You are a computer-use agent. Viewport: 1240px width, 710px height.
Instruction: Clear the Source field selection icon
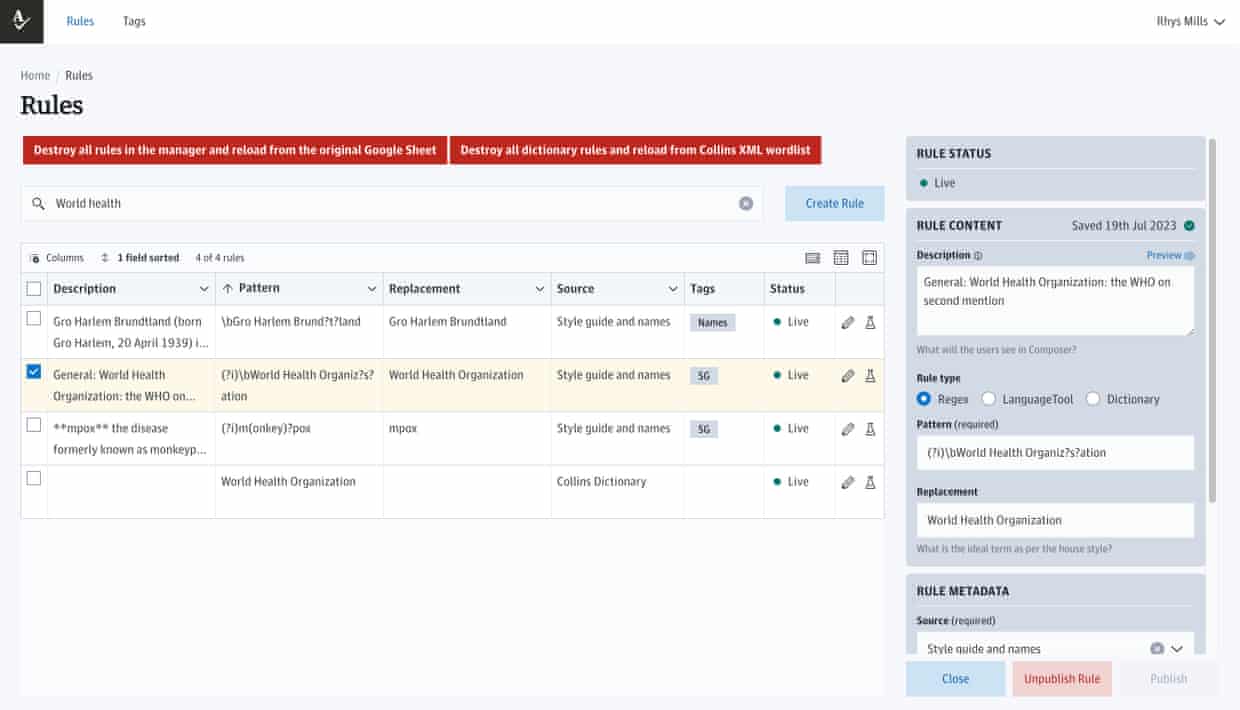point(1157,648)
